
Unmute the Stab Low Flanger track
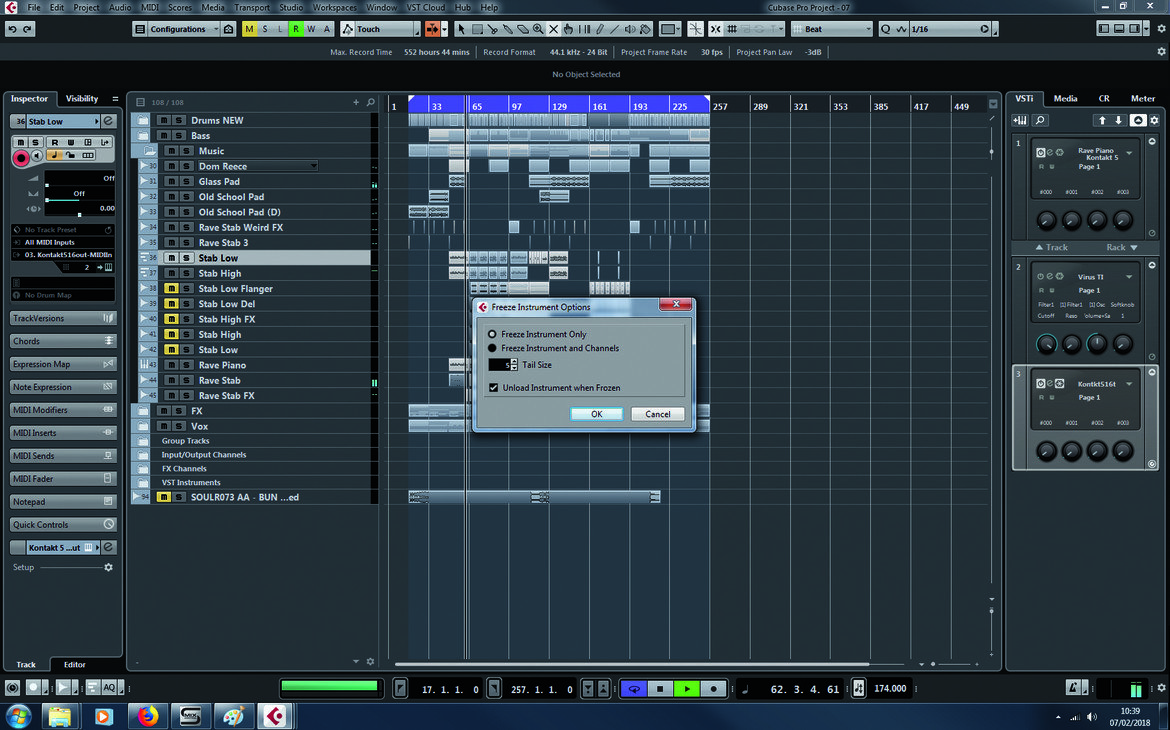point(171,289)
